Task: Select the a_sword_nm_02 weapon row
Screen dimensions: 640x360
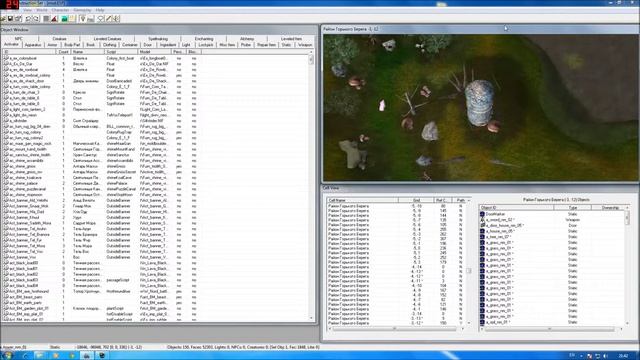Action: tap(551, 220)
